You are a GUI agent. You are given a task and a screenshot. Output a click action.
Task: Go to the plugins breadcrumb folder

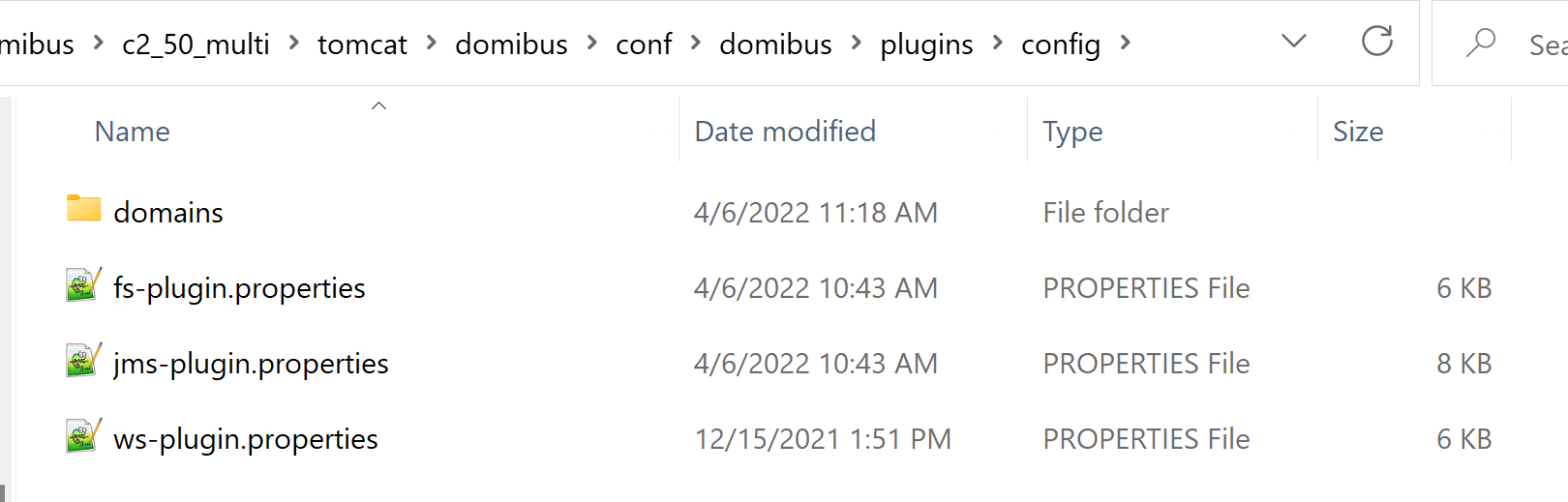pyautogui.click(x=926, y=44)
